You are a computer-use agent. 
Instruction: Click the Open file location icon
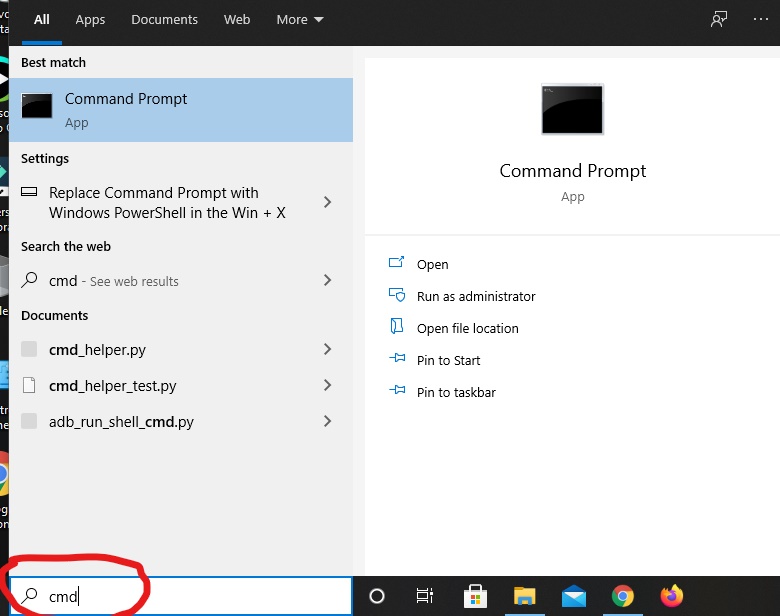coord(396,326)
